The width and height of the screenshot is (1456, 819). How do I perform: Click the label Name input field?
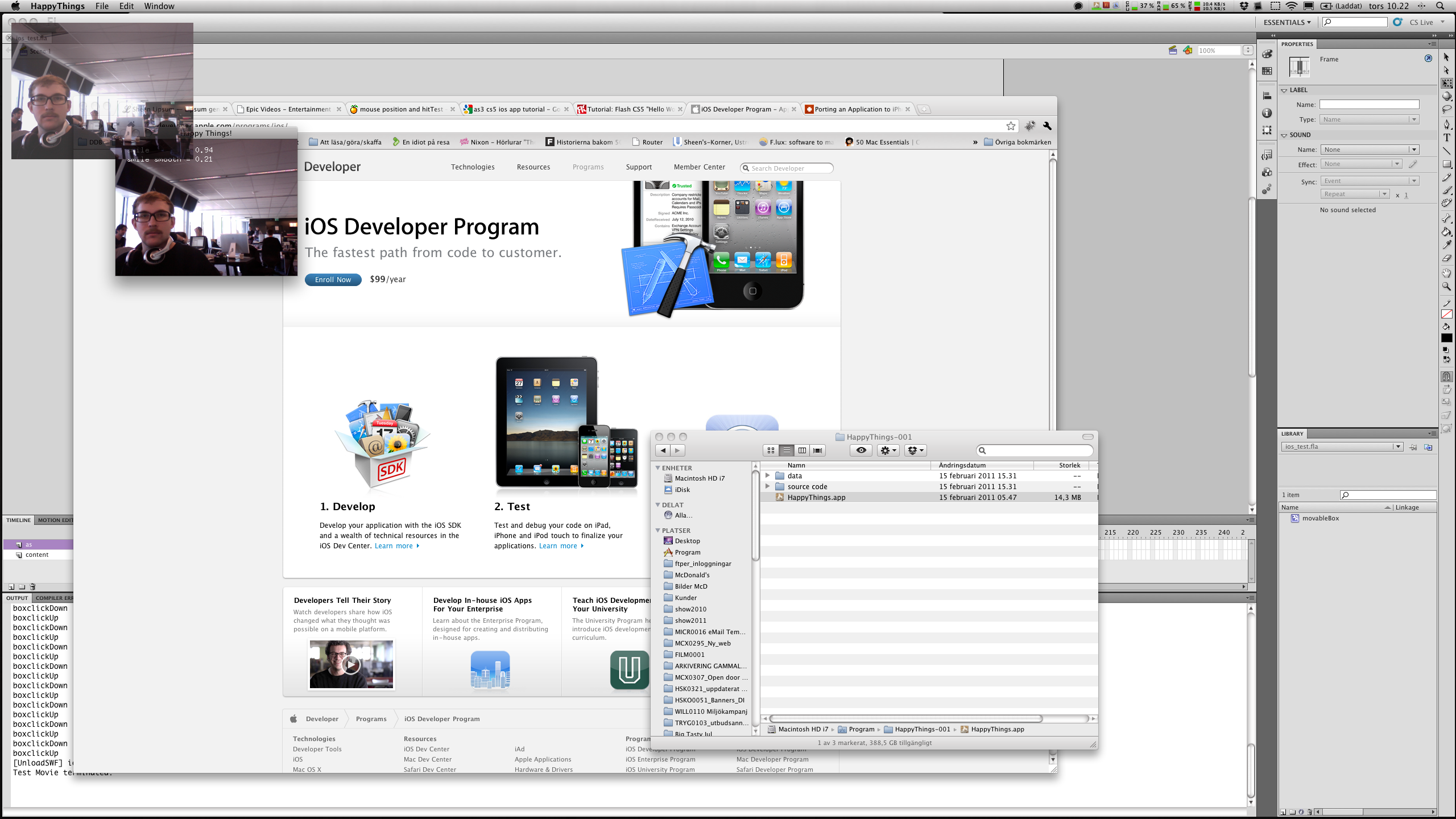[x=1369, y=105]
